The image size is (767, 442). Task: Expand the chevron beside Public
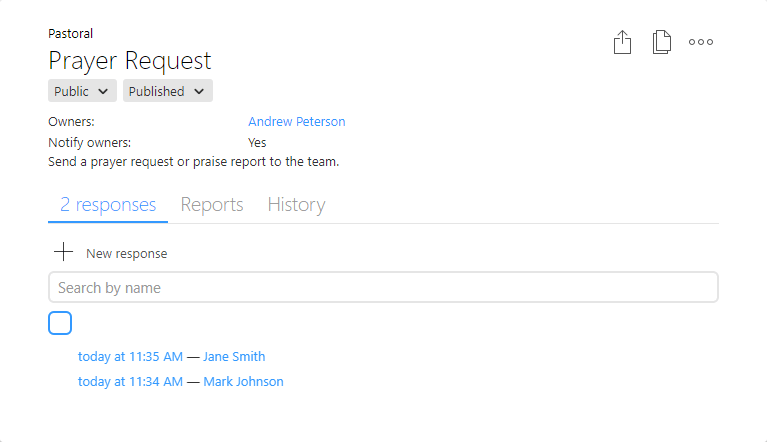tap(103, 91)
